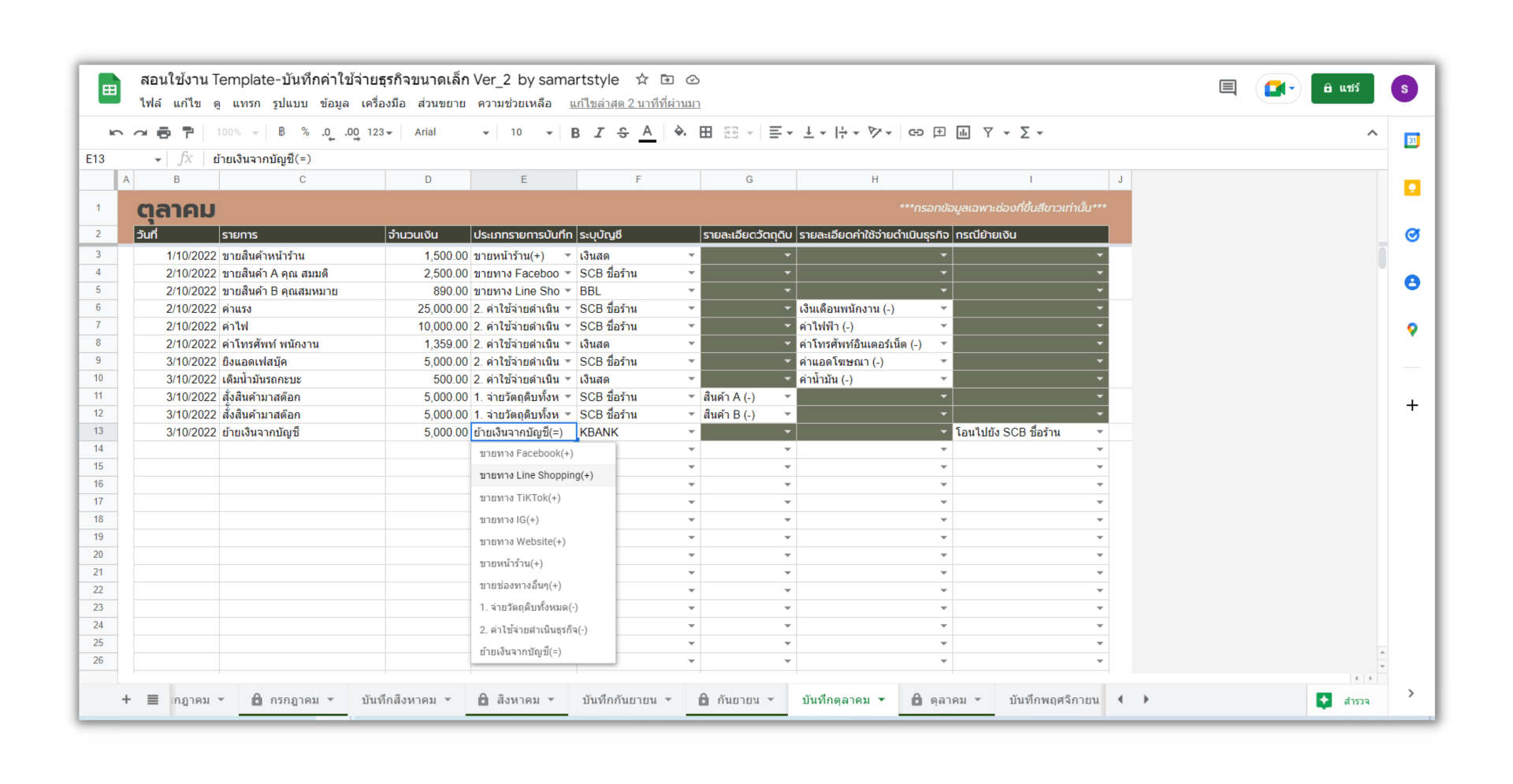Click the paint format tool
The height and width of the screenshot is (784, 1513).
(188, 132)
